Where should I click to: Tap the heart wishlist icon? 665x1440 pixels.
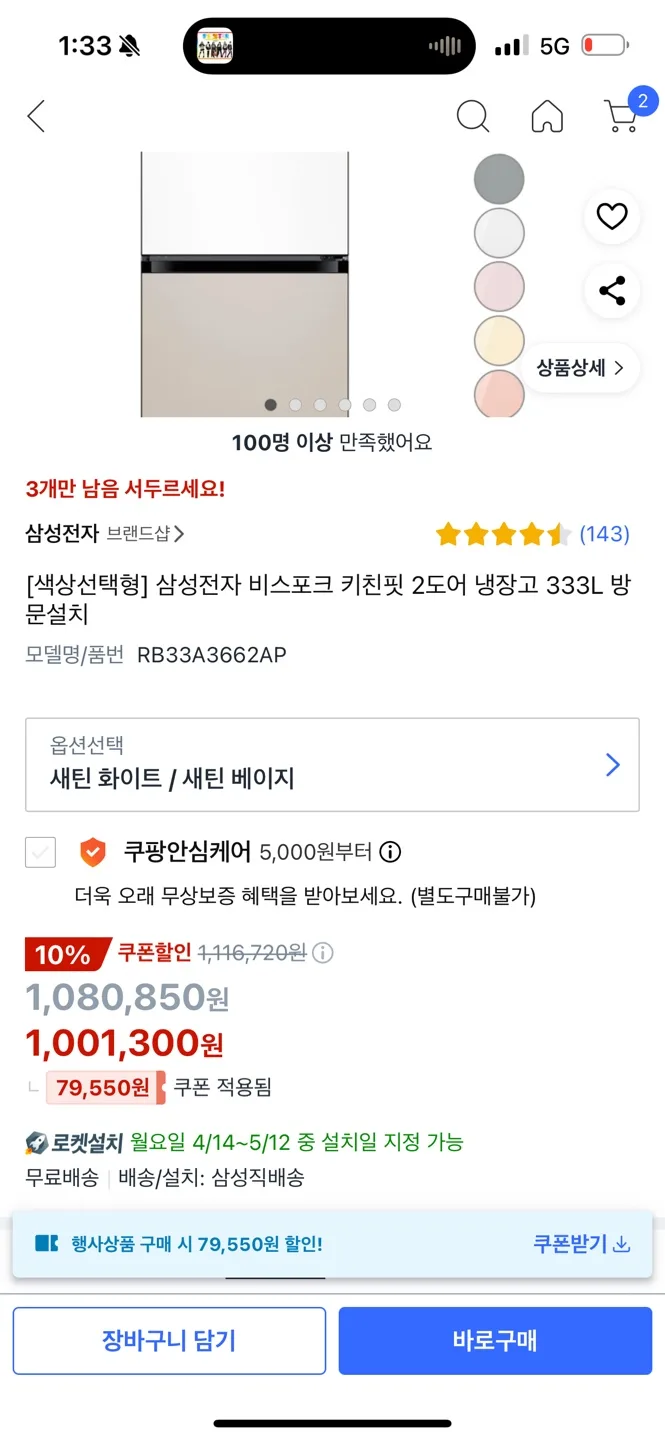pos(612,216)
